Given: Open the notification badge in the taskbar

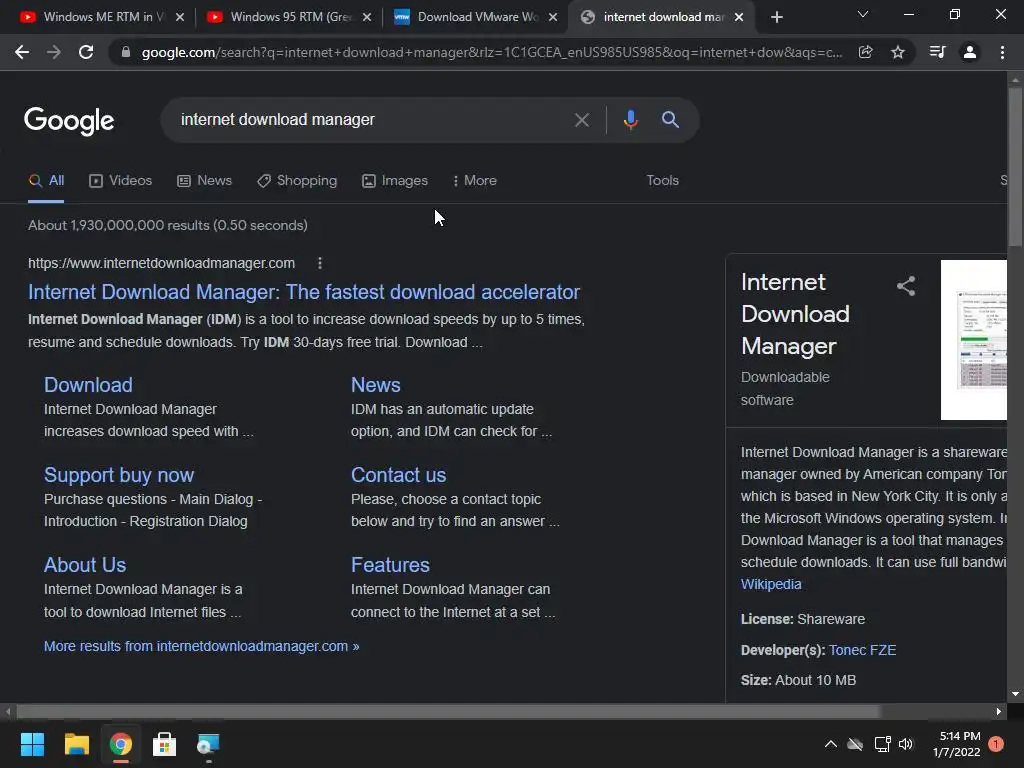Looking at the screenshot, I should click(996, 744).
